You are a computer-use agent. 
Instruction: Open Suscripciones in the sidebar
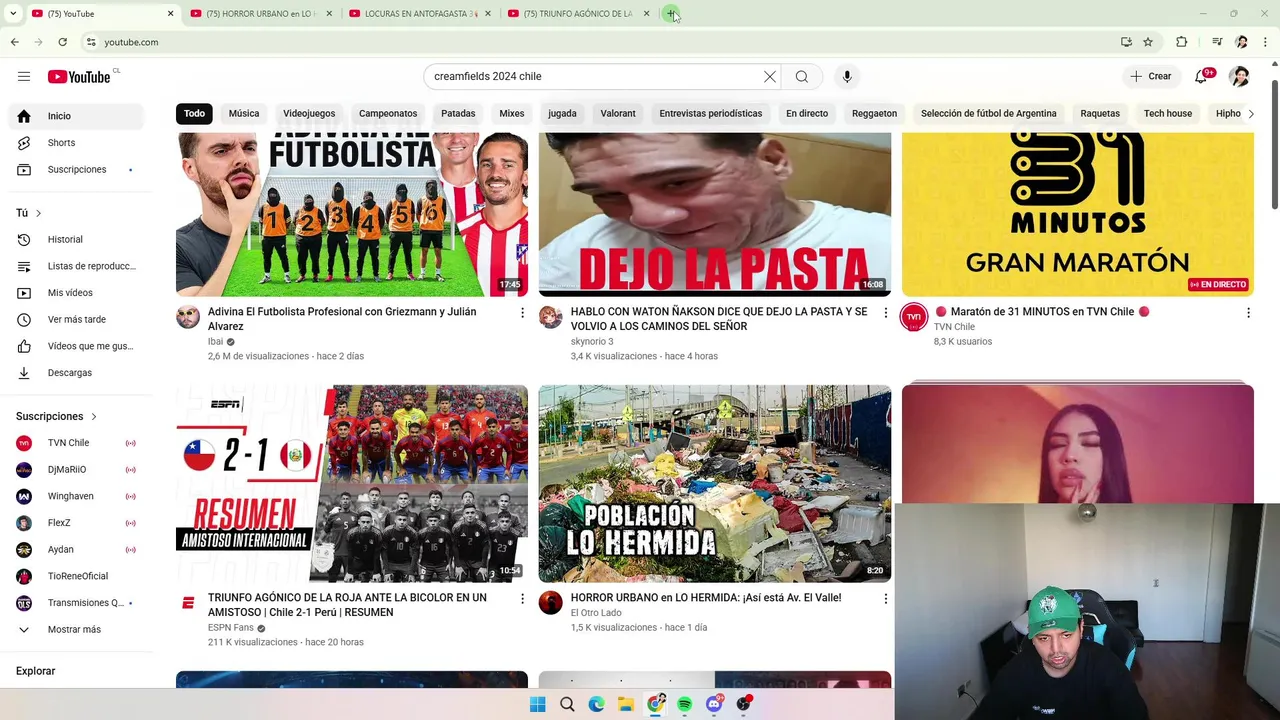point(77,170)
